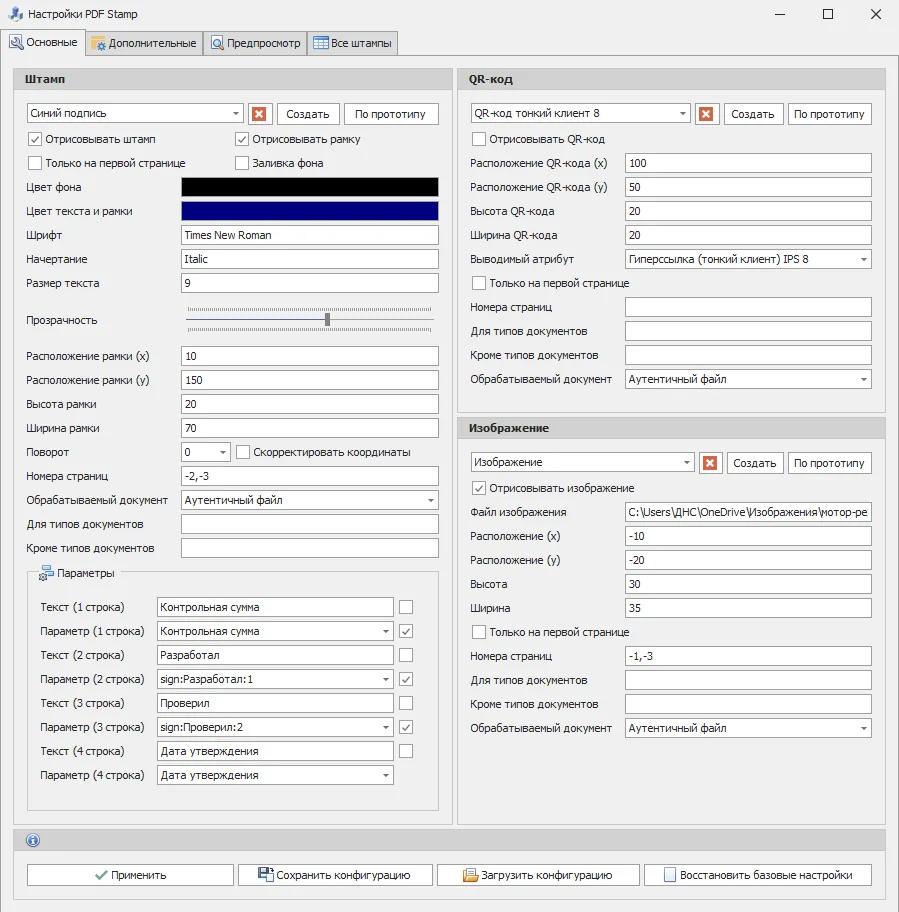Switch to the Основные tab
Screen dimensions: 899x912
tap(44, 42)
